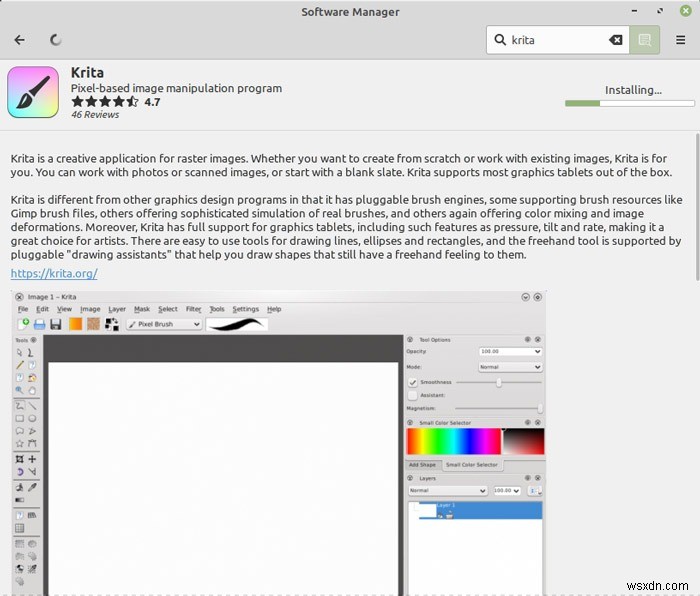Collapse the Layers panel
This screenshot has width=700, height=596.
(x=410, y=478)
